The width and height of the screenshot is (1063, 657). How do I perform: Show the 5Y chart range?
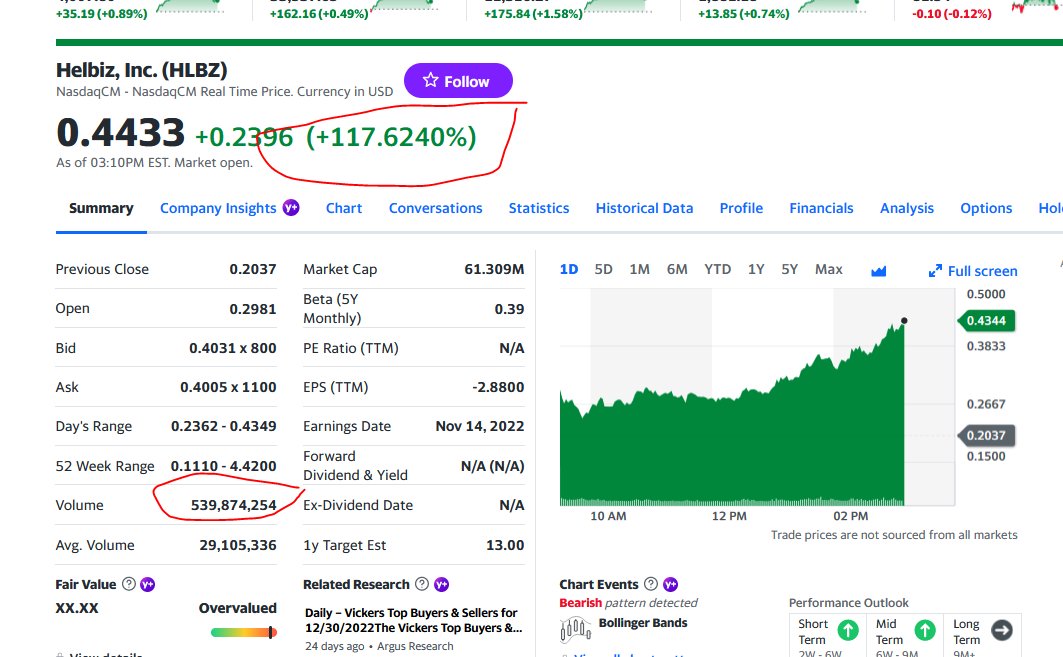(789, 269)
